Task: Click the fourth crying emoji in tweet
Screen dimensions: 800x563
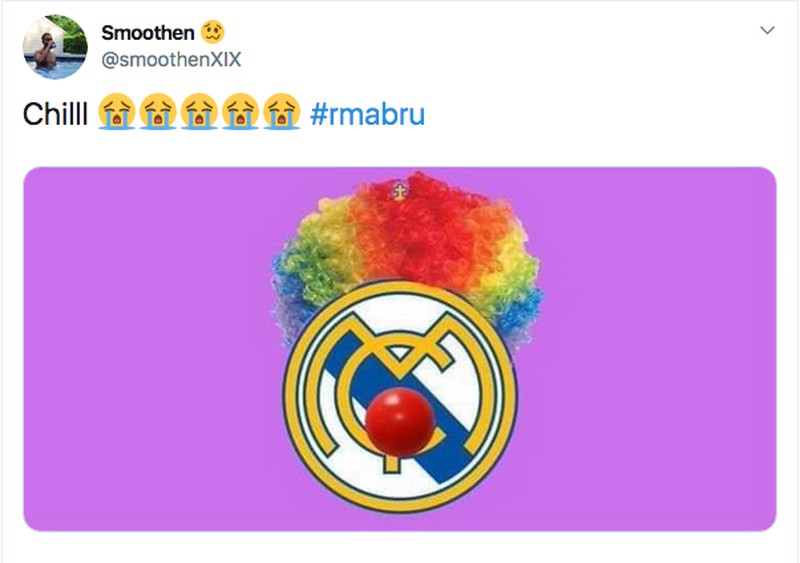Action: pyautogui.click(x=240, y=112)
